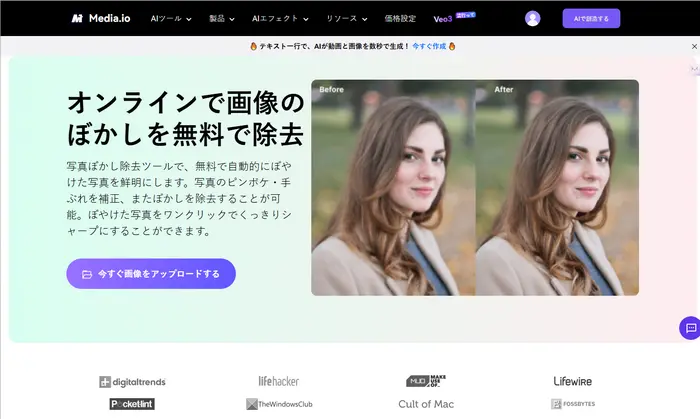Click the オンラインで画像のぼかしを無料で除去 heading
This screenshot has height=419, width=700.
(x=186, y=118)
